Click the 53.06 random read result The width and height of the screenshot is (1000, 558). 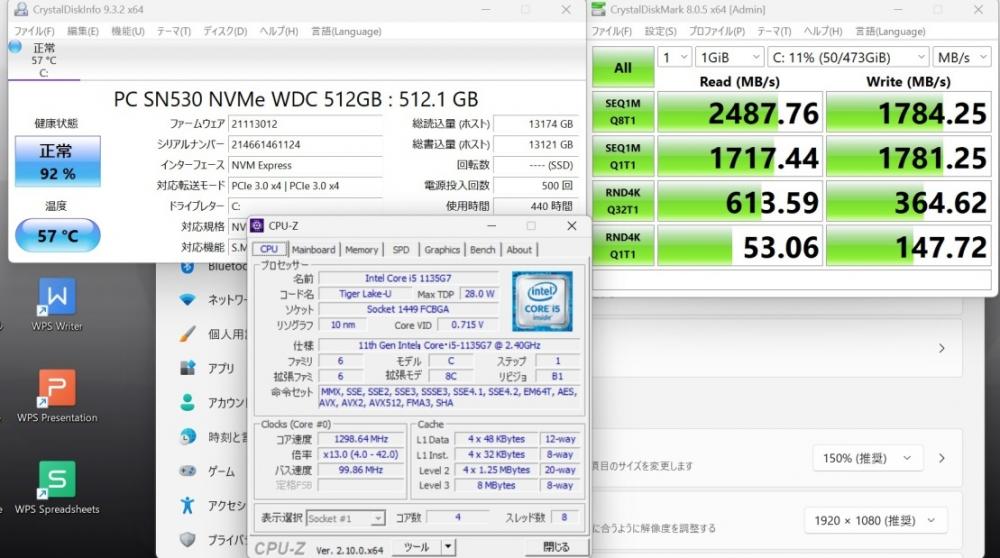(x=740, y=247)
